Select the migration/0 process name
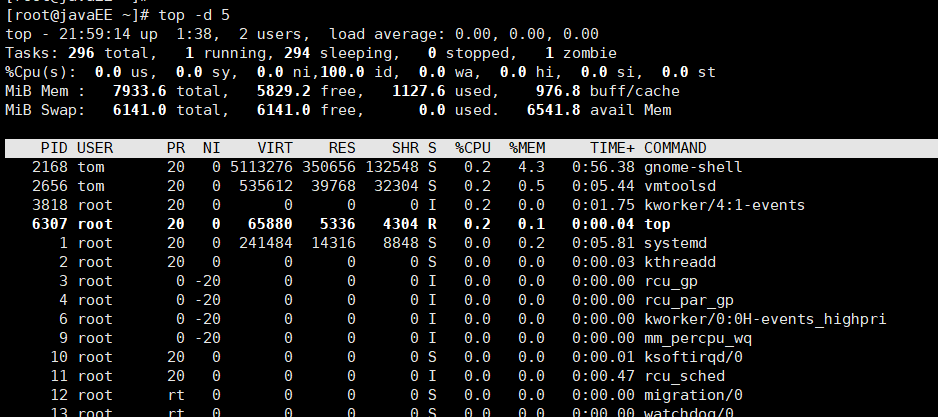The width and height of the screenshot is (938, 417). pos(693,395)
